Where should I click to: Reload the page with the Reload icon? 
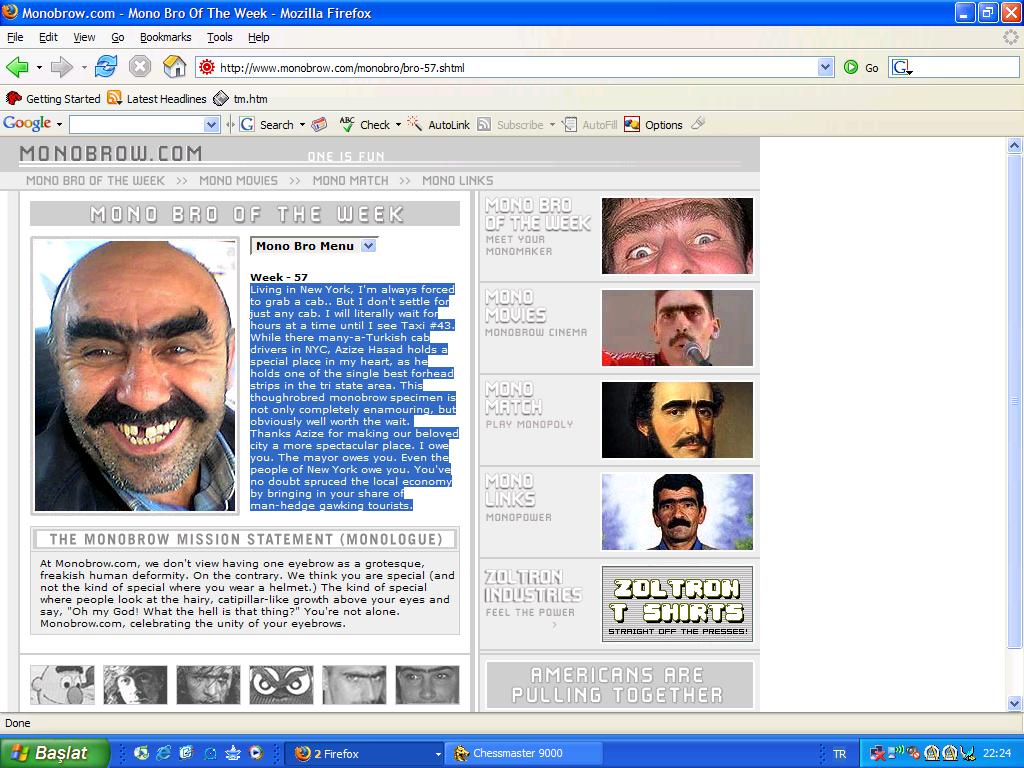pyautogui.click(x=106, y=67)
